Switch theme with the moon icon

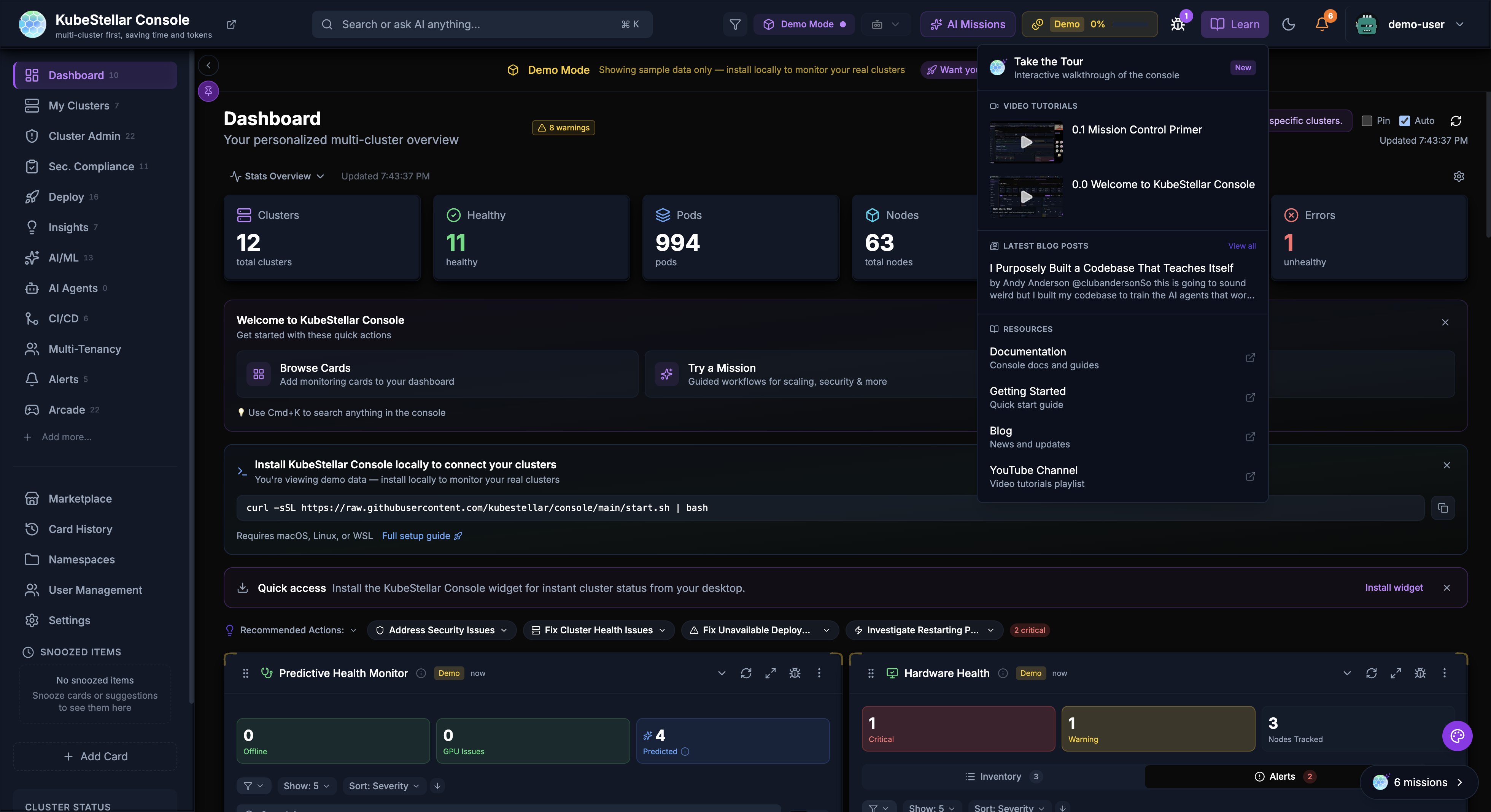tap(1288, 24)
